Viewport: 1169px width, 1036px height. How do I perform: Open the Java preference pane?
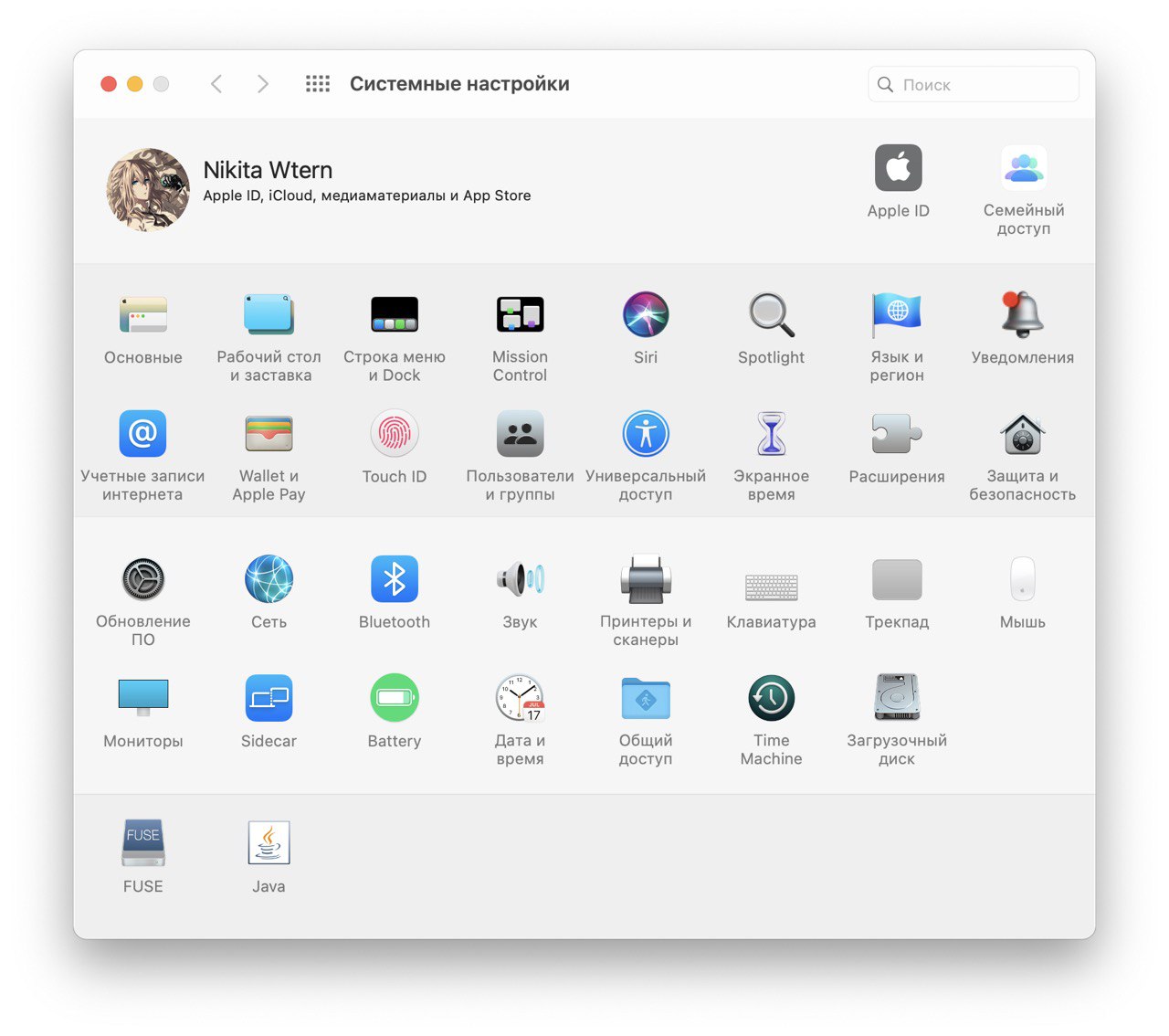[x=269, y=842]
